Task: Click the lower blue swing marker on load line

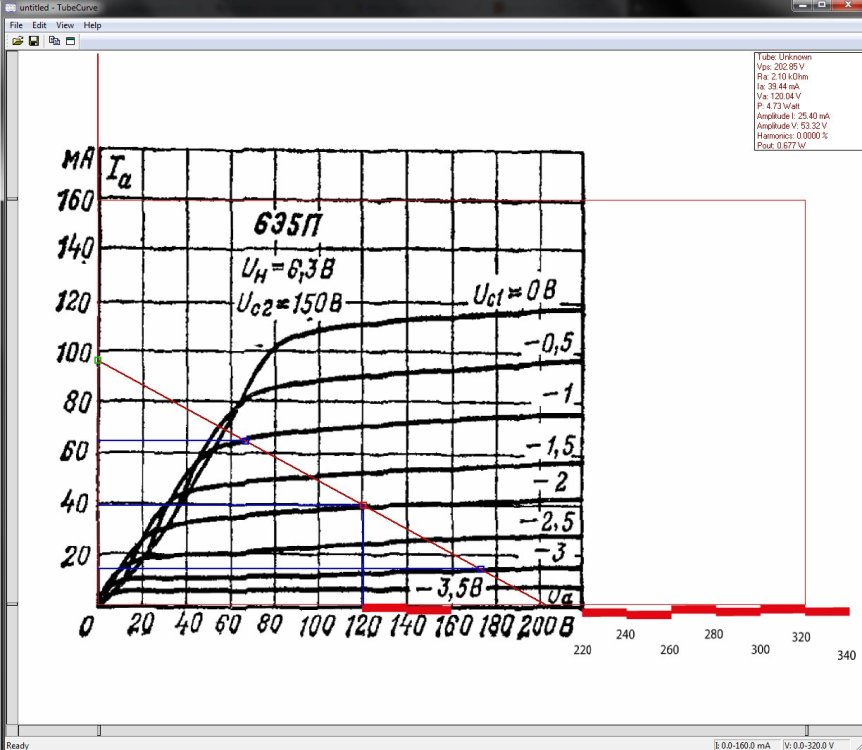Action: [x=481, y=569]
